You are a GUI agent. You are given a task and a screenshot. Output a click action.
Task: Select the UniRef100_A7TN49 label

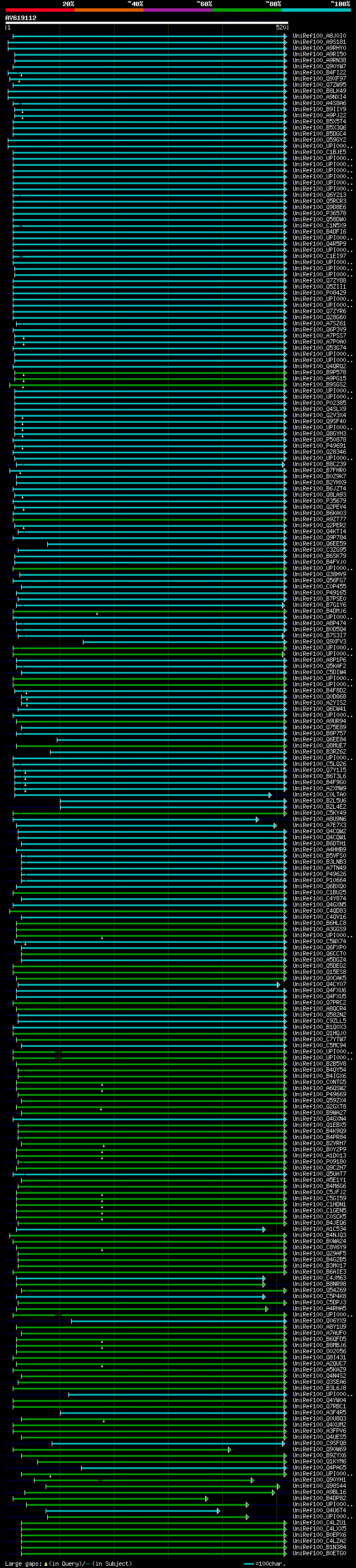[319, 867]
